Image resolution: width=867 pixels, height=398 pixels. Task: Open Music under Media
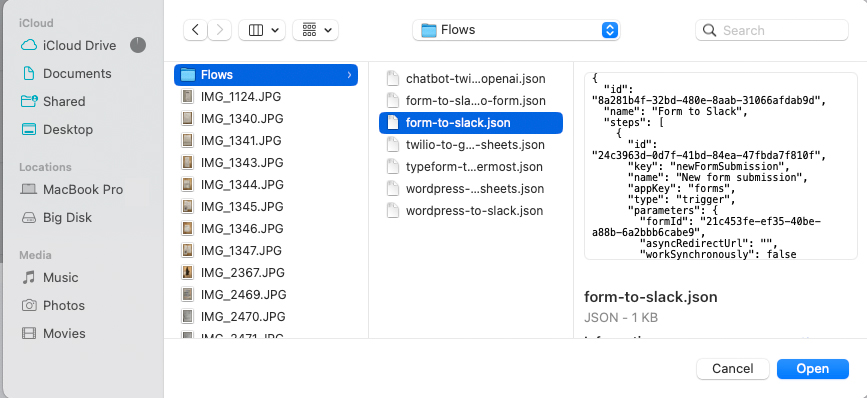[49, 277]
